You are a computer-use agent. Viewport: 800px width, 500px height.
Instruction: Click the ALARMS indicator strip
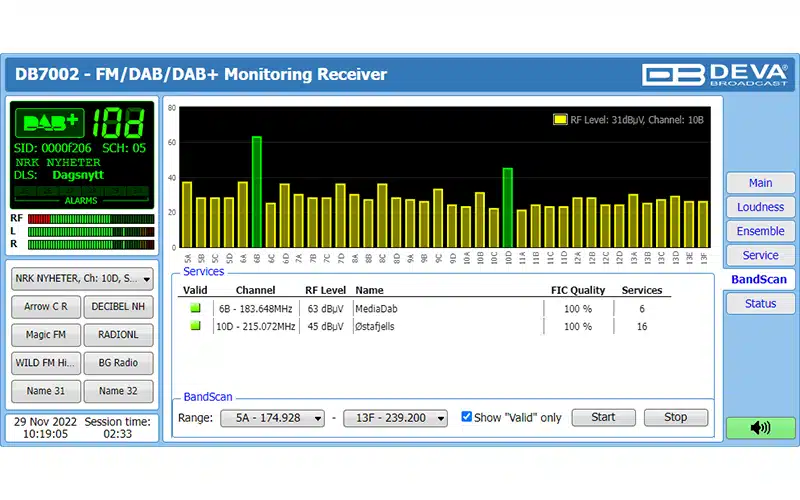81,195
